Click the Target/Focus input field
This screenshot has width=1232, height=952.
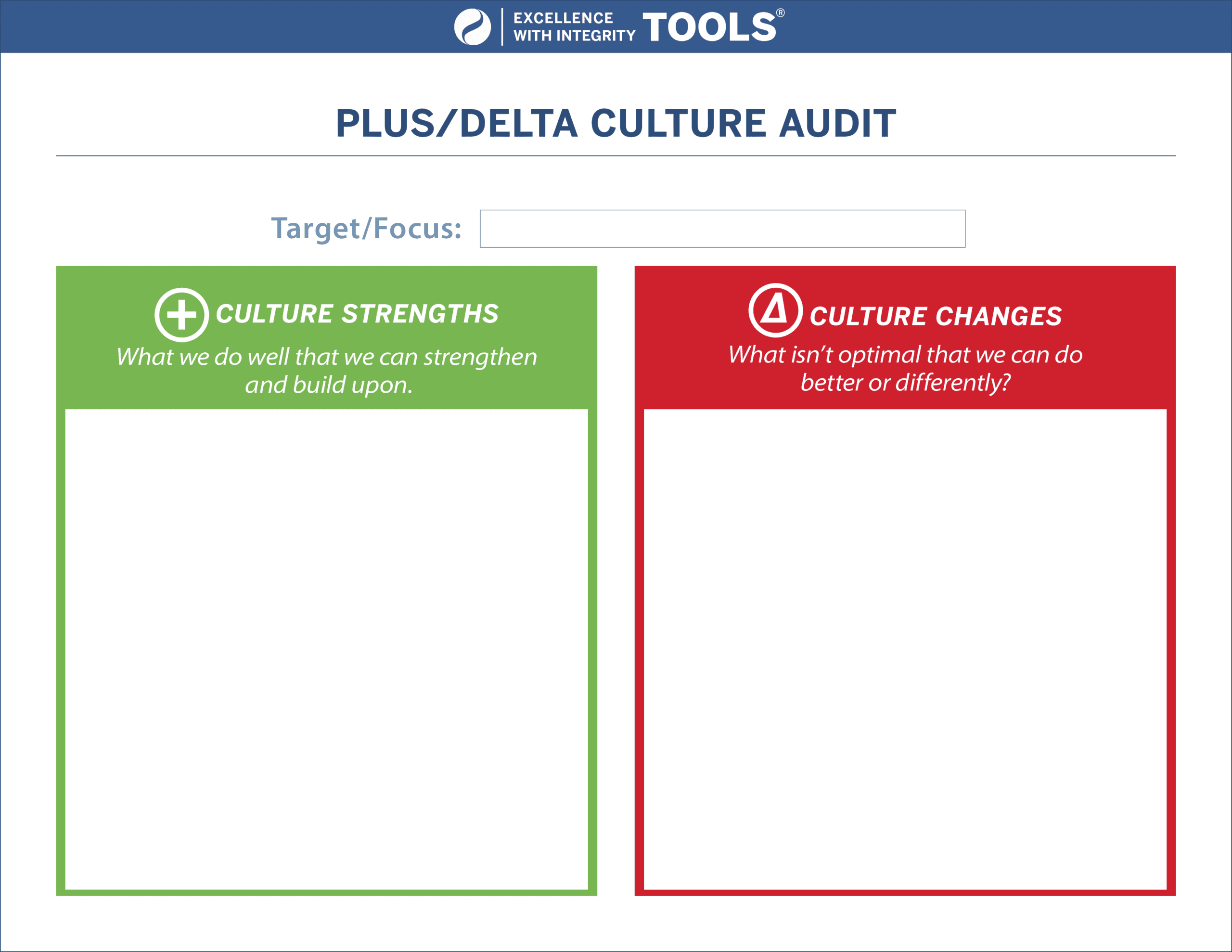point(722,229)
